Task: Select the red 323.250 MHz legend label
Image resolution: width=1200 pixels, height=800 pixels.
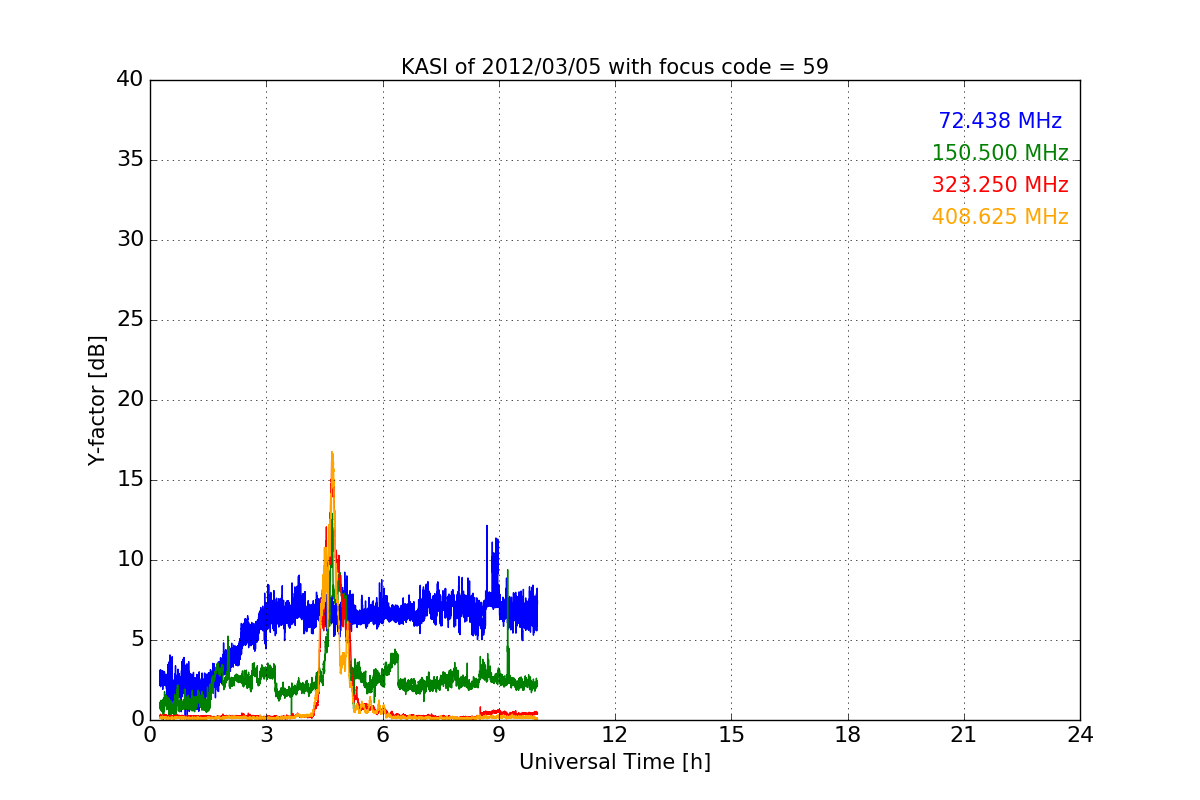Action: point(1000,185)
